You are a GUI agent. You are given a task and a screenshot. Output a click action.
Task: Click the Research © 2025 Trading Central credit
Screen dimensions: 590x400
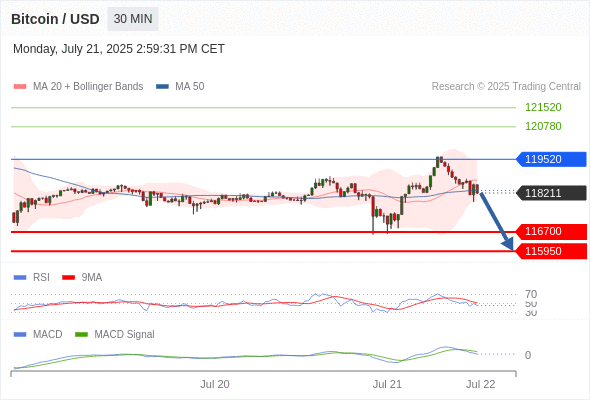(x=506, y=87)
